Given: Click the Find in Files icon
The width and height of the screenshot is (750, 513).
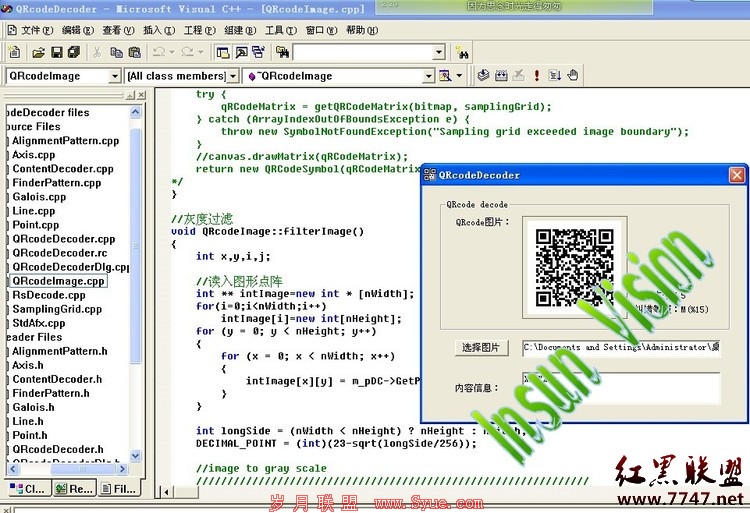Looking at the screenshot, I should pyautogui.click(x=282, y=52).
